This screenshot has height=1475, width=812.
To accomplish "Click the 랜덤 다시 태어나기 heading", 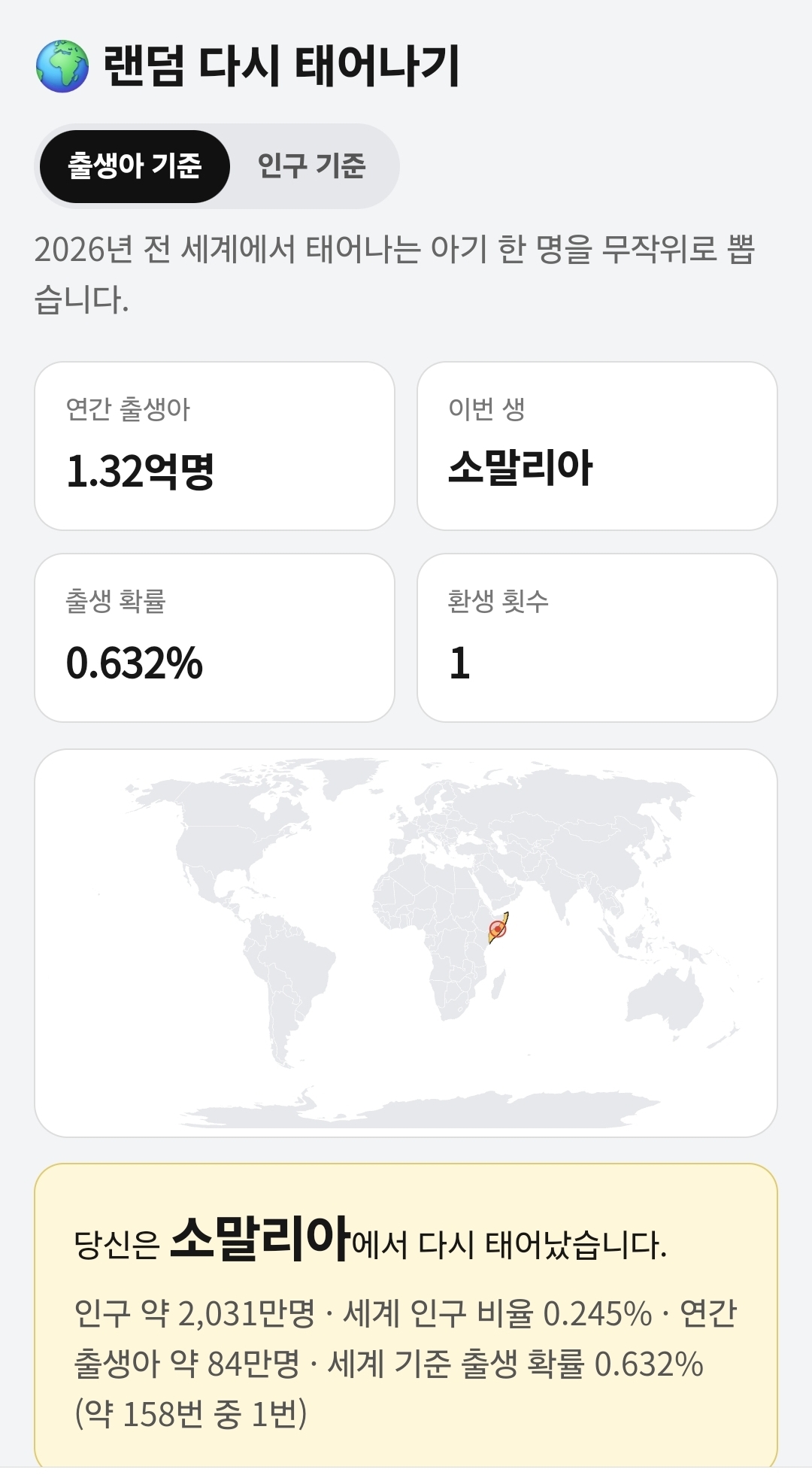I will pos(280,66).
